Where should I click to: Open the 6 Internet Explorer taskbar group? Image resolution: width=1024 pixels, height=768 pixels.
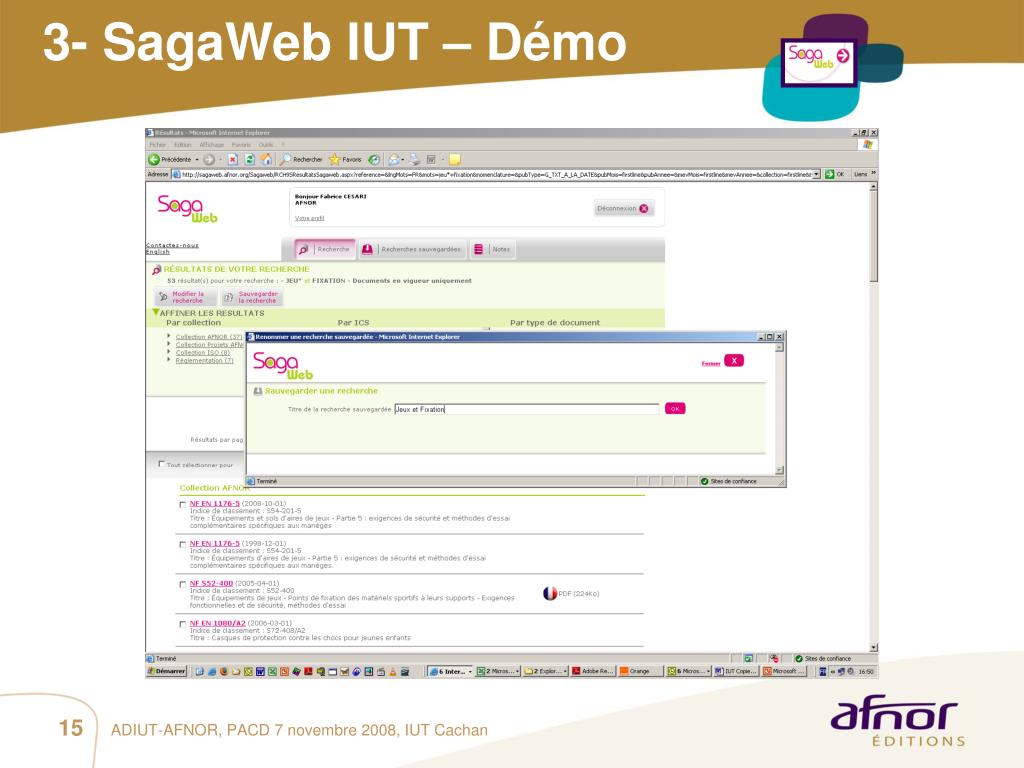(450, 671)
